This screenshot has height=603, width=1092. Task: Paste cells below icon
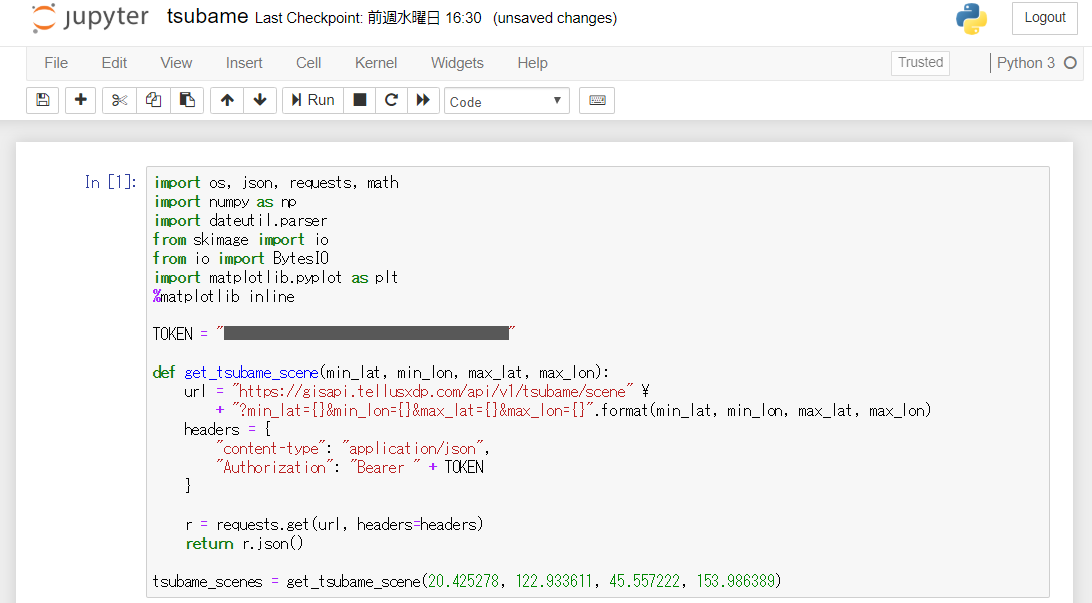click(187, 100)
